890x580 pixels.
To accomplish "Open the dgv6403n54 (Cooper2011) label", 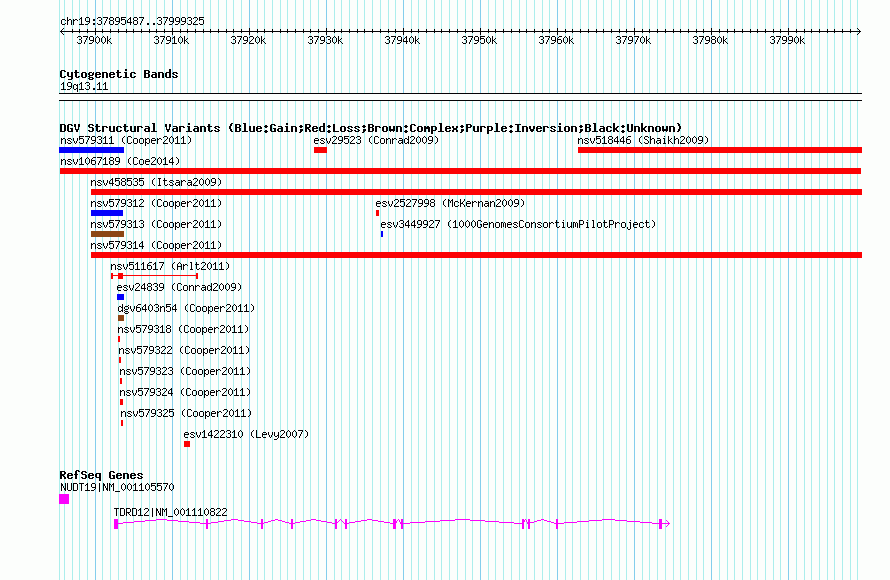I will click(186, 308).
